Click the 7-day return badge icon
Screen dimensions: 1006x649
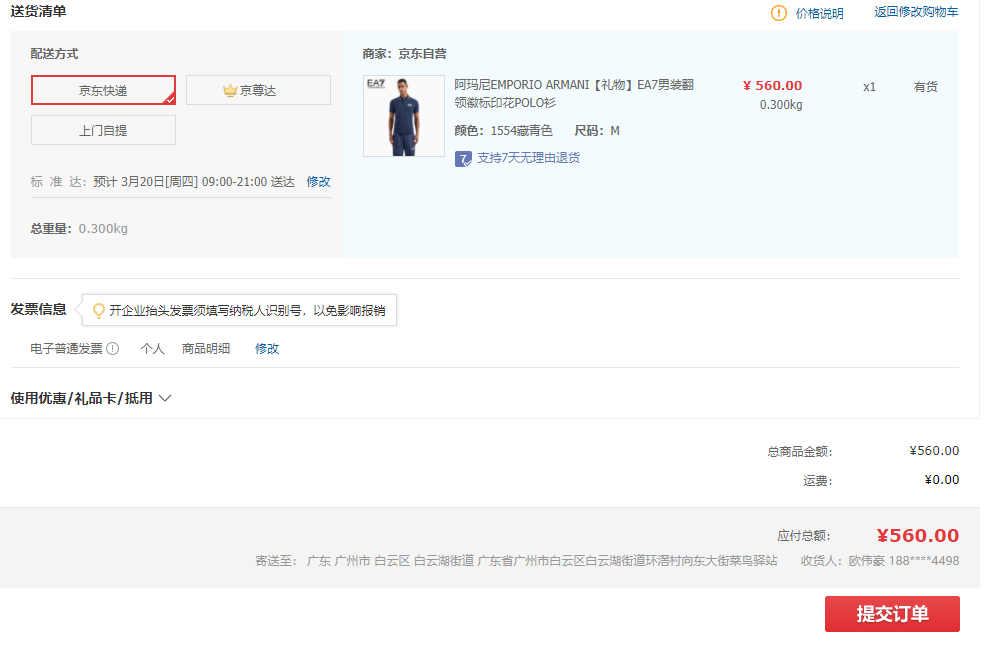pyautogui.click(x=463, y=158)
